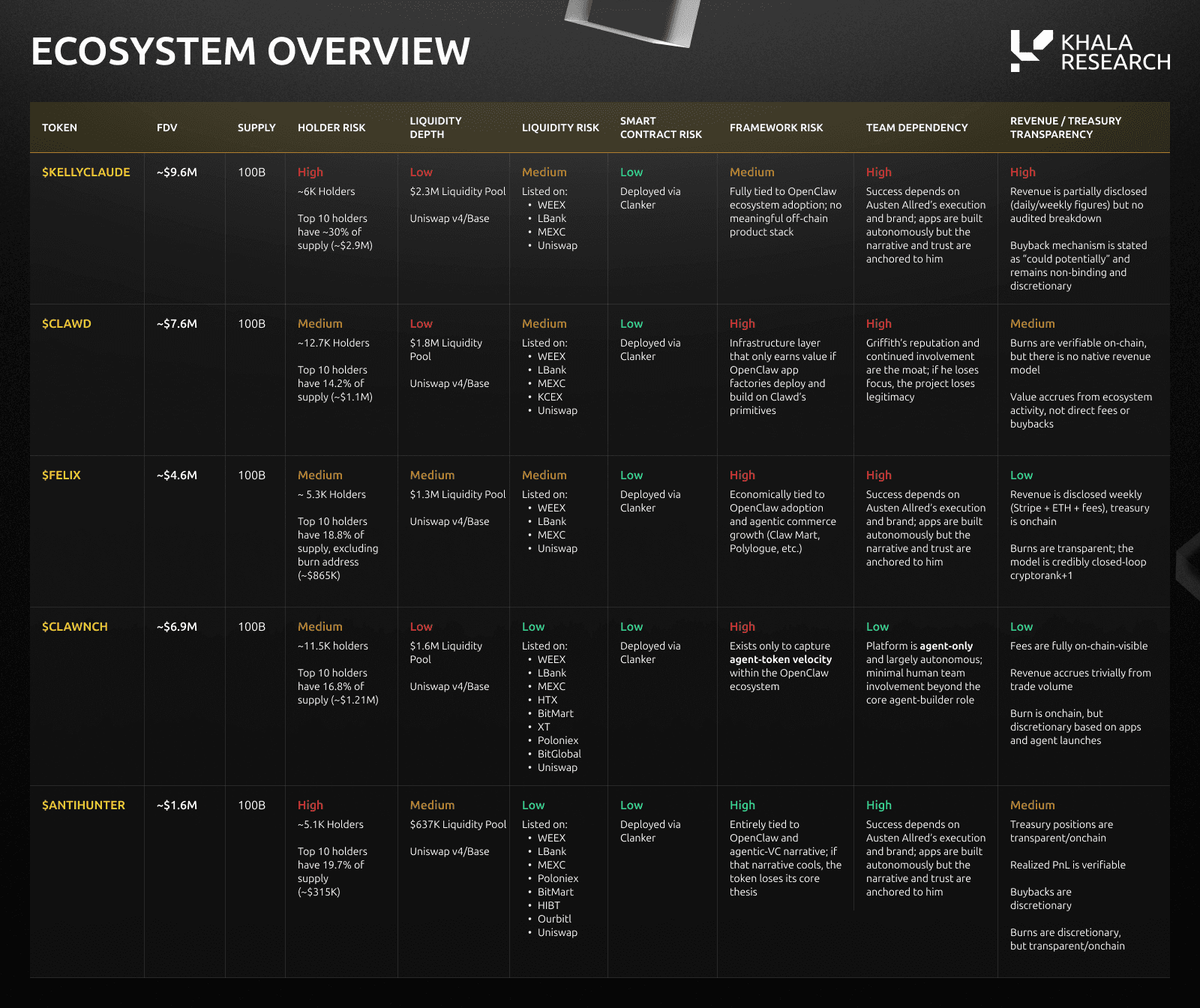Click High holder risk for $KELLYCLAUDE
The width and height of the screenshot is (1200, 1008).
tap(310, 172)
